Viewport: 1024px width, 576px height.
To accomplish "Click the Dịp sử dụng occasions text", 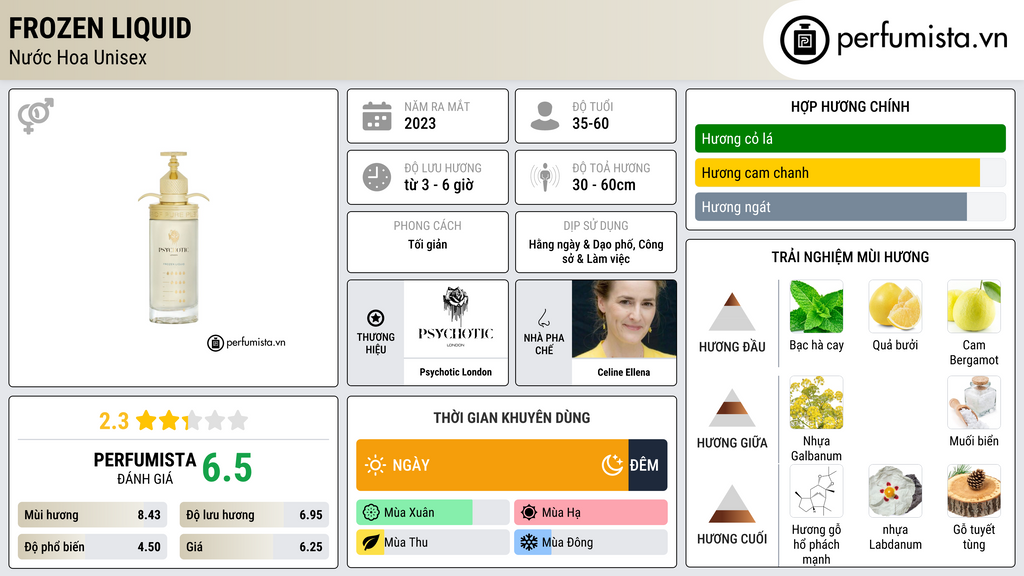I will [596, 251].
